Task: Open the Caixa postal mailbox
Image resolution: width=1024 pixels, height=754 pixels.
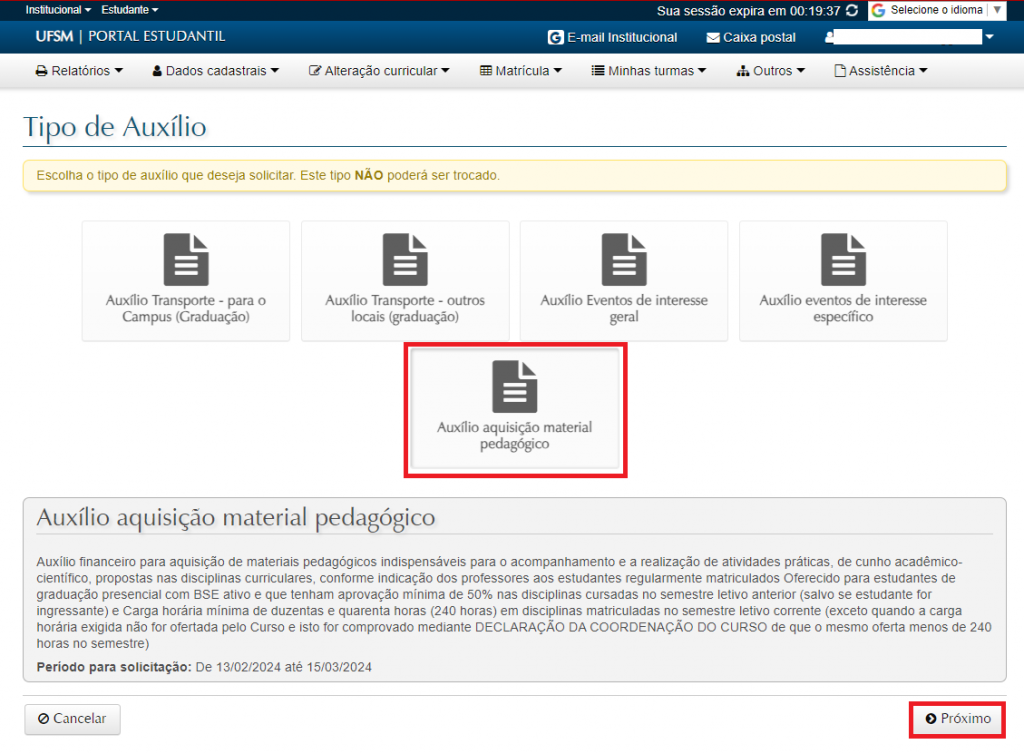Action: pyautogui.click(x=751, y=38)
